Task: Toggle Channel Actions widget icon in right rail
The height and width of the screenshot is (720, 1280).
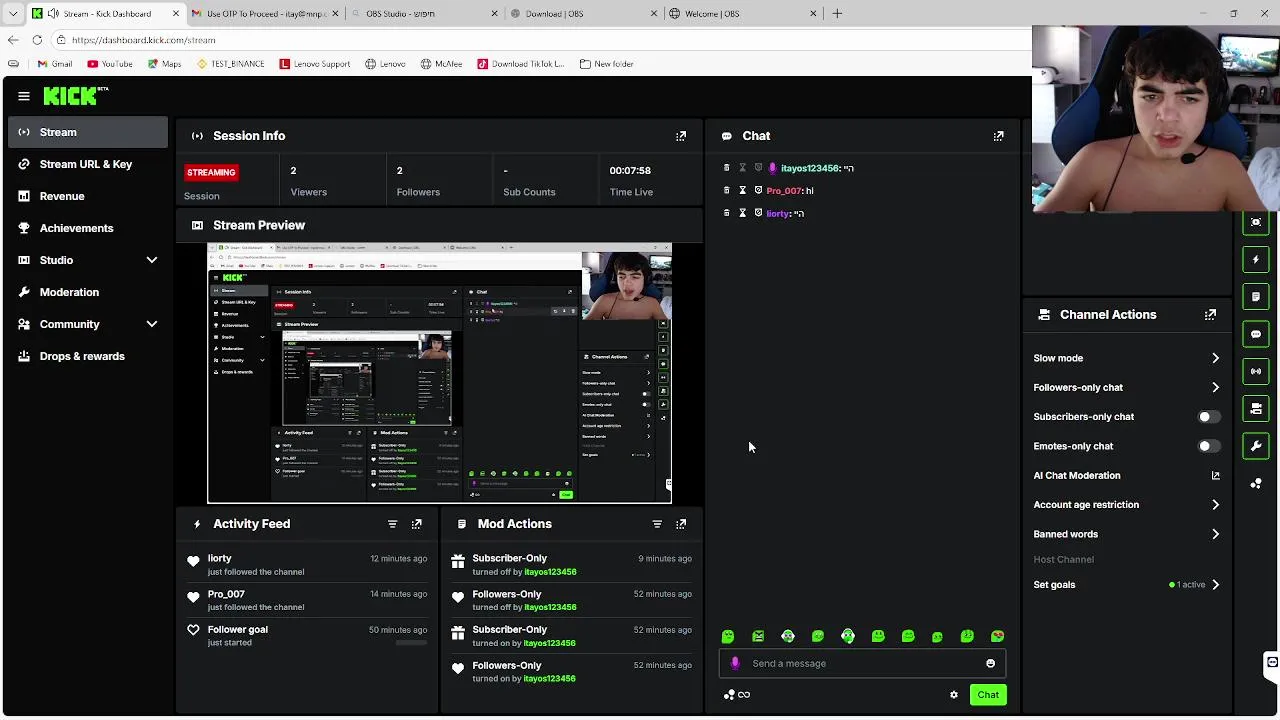Action: (1256, 409)
